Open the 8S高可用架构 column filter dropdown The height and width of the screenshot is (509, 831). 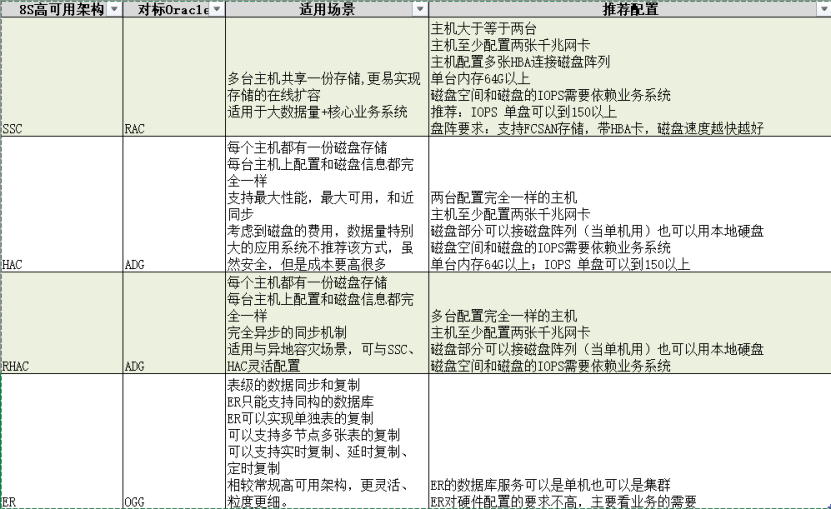click(113, 9)
